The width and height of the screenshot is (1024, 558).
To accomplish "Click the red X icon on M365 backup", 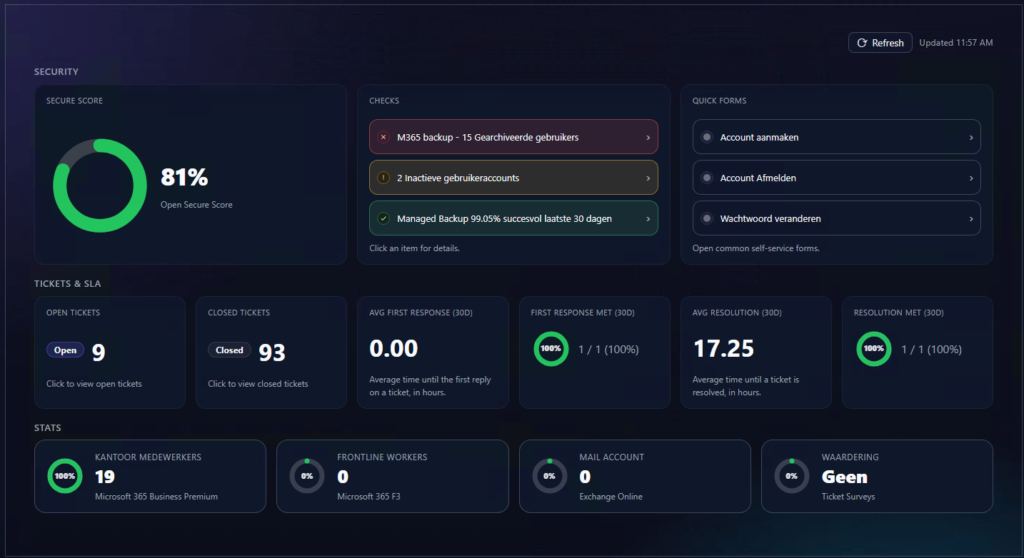I will (383, 137).
